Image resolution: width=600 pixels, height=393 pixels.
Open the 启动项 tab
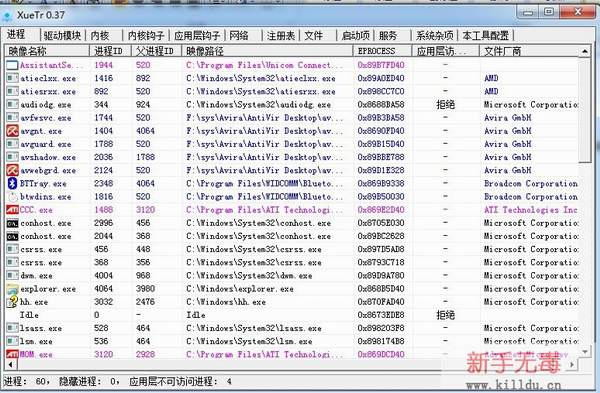(x=355, y=36)
